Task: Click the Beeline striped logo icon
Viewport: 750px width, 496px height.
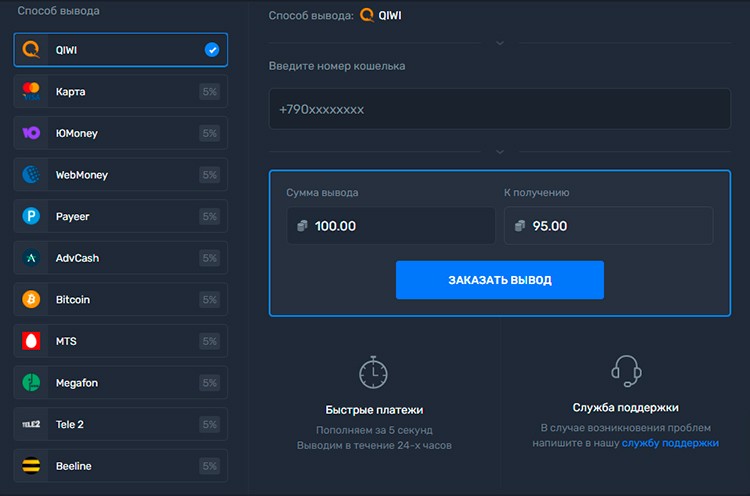Action: point(31,466)
